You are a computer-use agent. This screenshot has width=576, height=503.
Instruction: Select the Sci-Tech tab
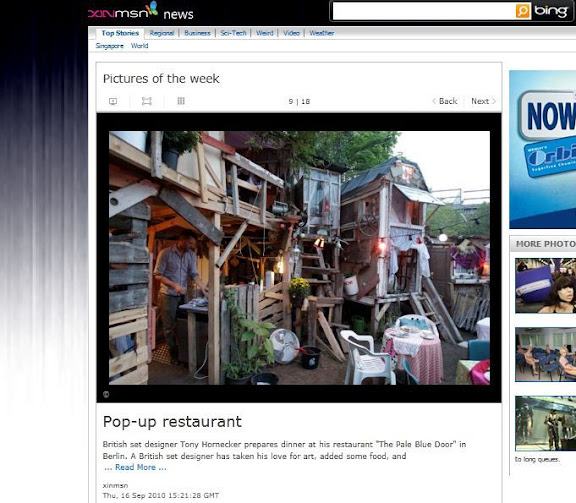click(x=233, y=33)
